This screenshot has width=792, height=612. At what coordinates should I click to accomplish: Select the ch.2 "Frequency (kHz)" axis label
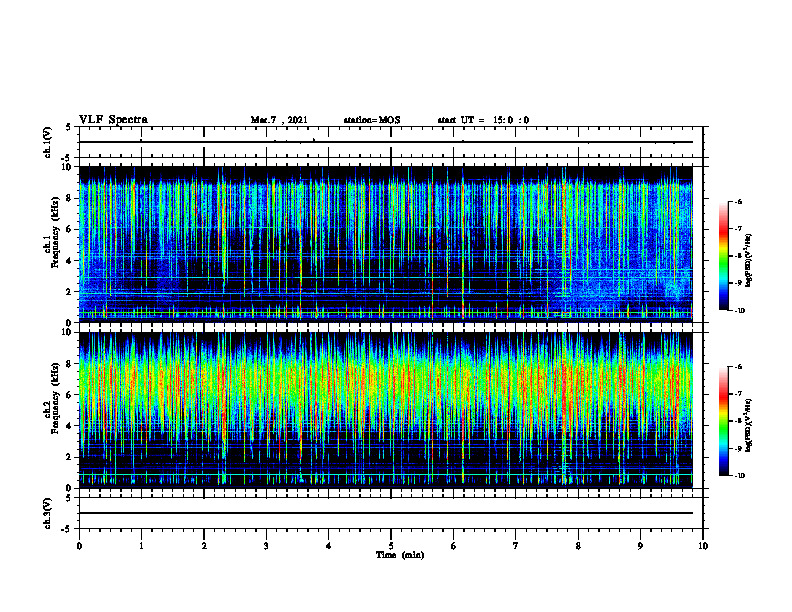pyautogui.click(x=55, y=398)
